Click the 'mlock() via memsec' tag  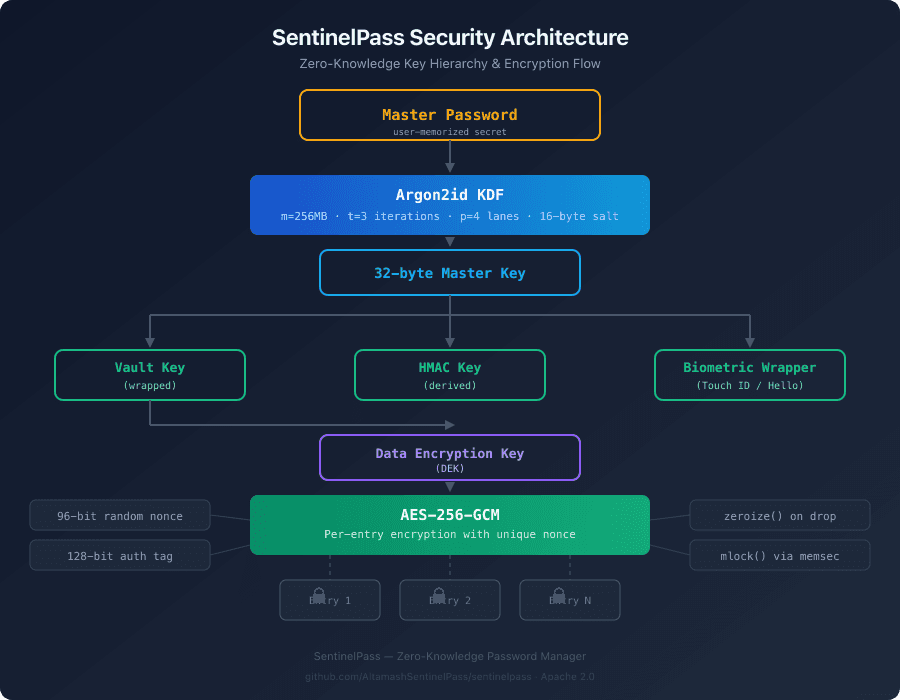[779, 555]
